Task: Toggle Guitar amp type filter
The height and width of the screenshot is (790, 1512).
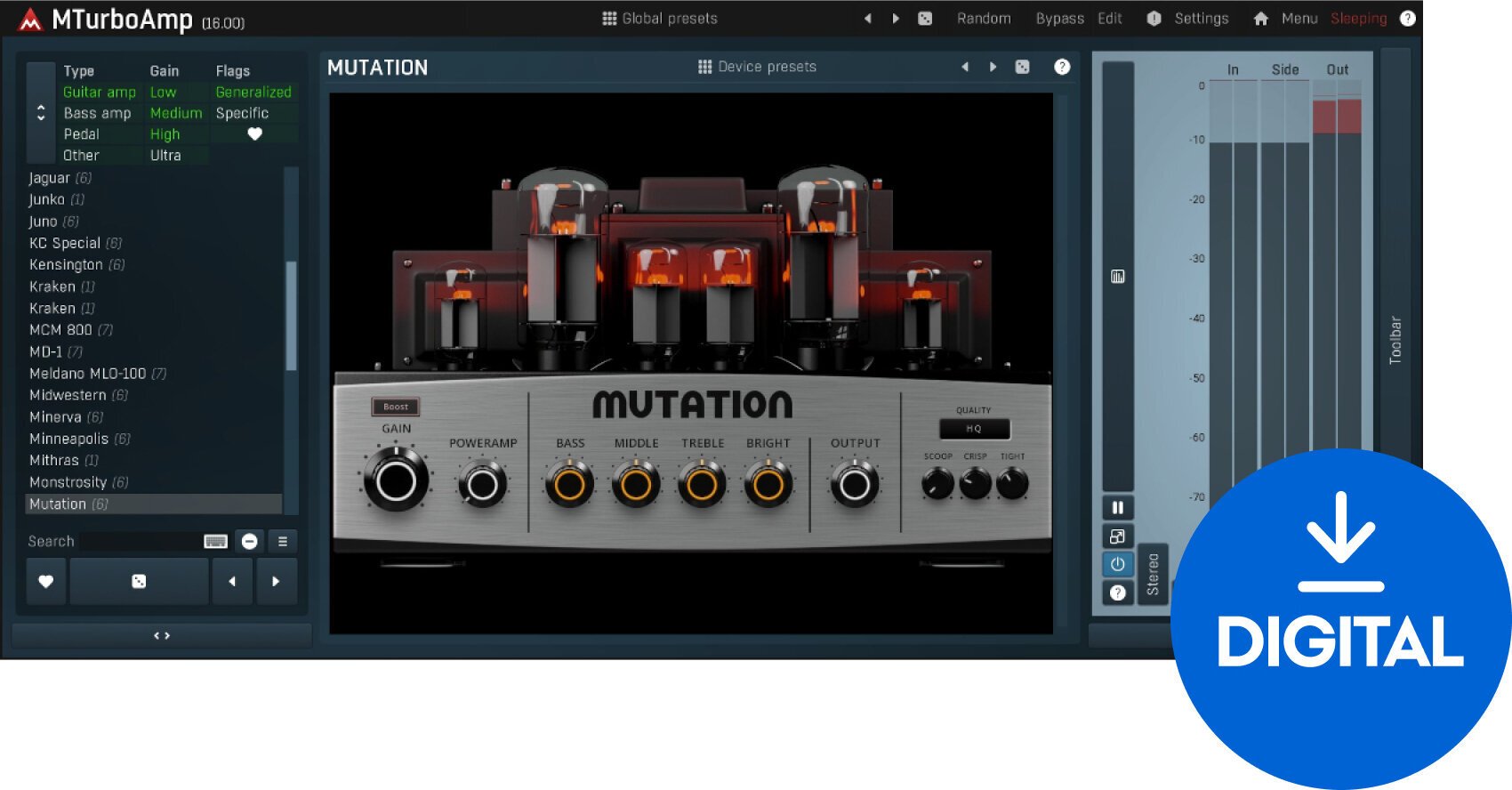Action: 100,92
